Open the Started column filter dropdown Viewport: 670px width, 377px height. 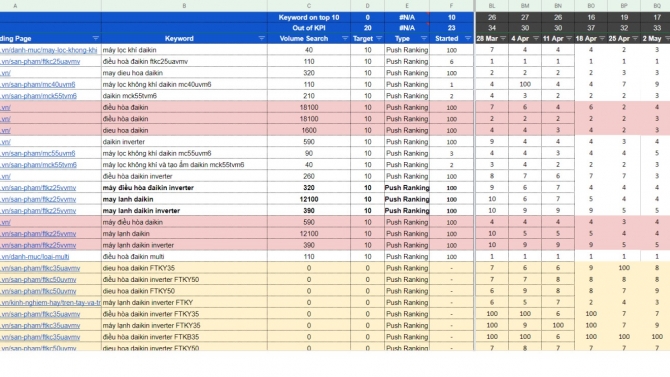click(x=468, y=38)
